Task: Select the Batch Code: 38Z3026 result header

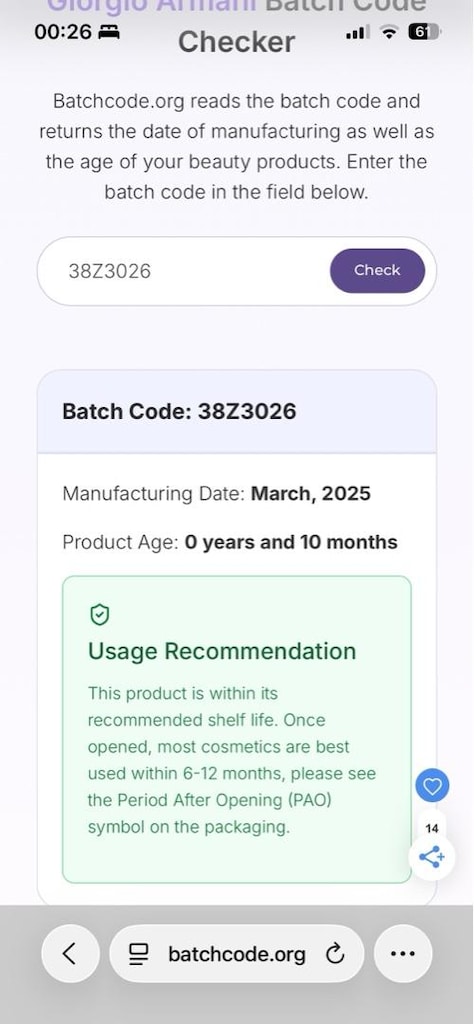Action: pos(179,411)
